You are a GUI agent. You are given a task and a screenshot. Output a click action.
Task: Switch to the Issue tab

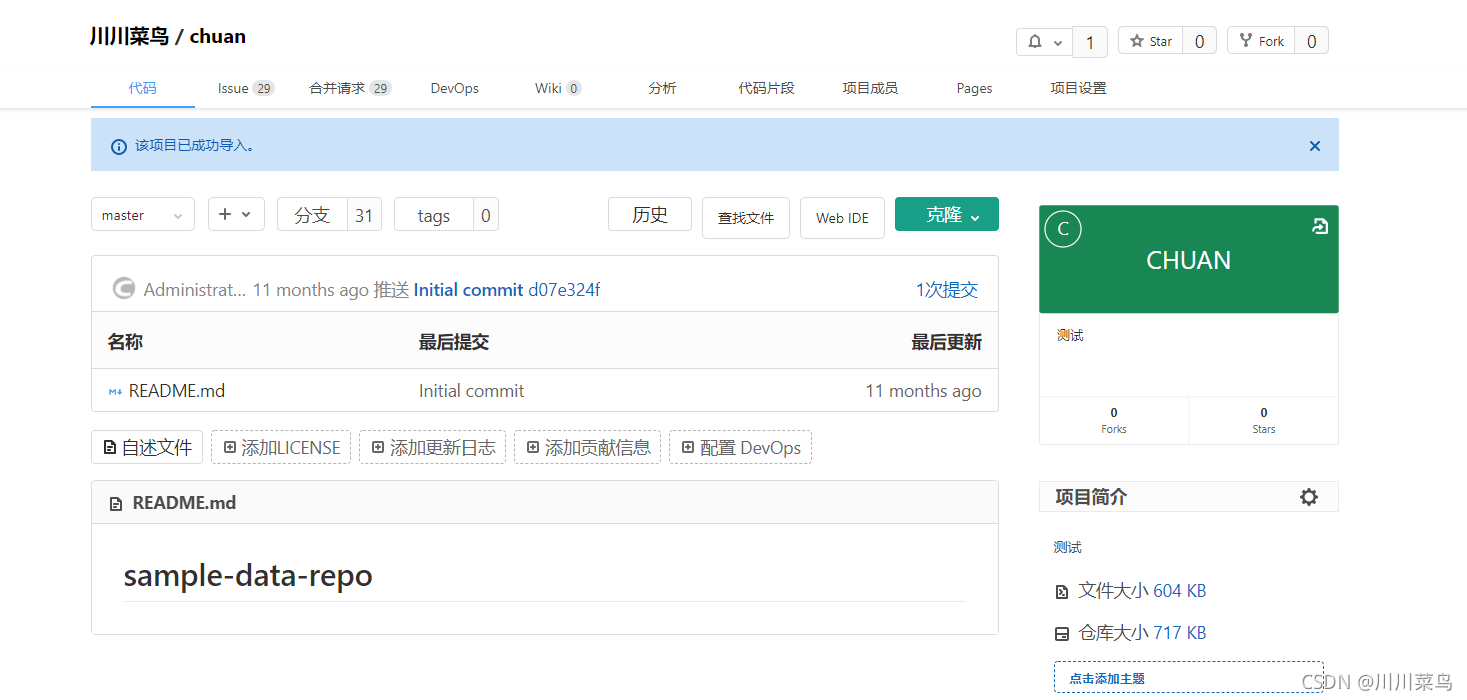(x=245, y=88)
